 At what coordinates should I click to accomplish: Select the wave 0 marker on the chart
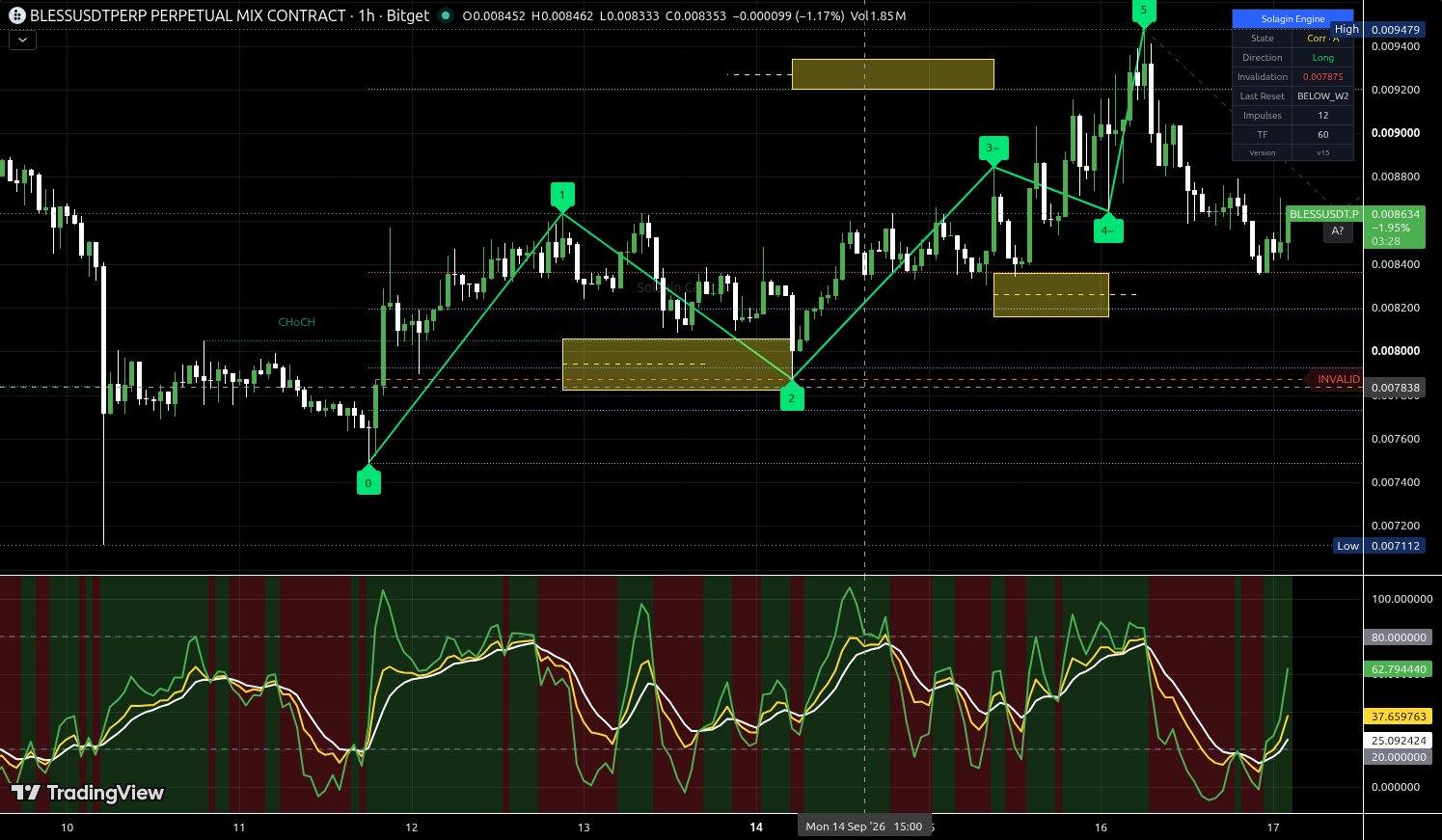368,482
